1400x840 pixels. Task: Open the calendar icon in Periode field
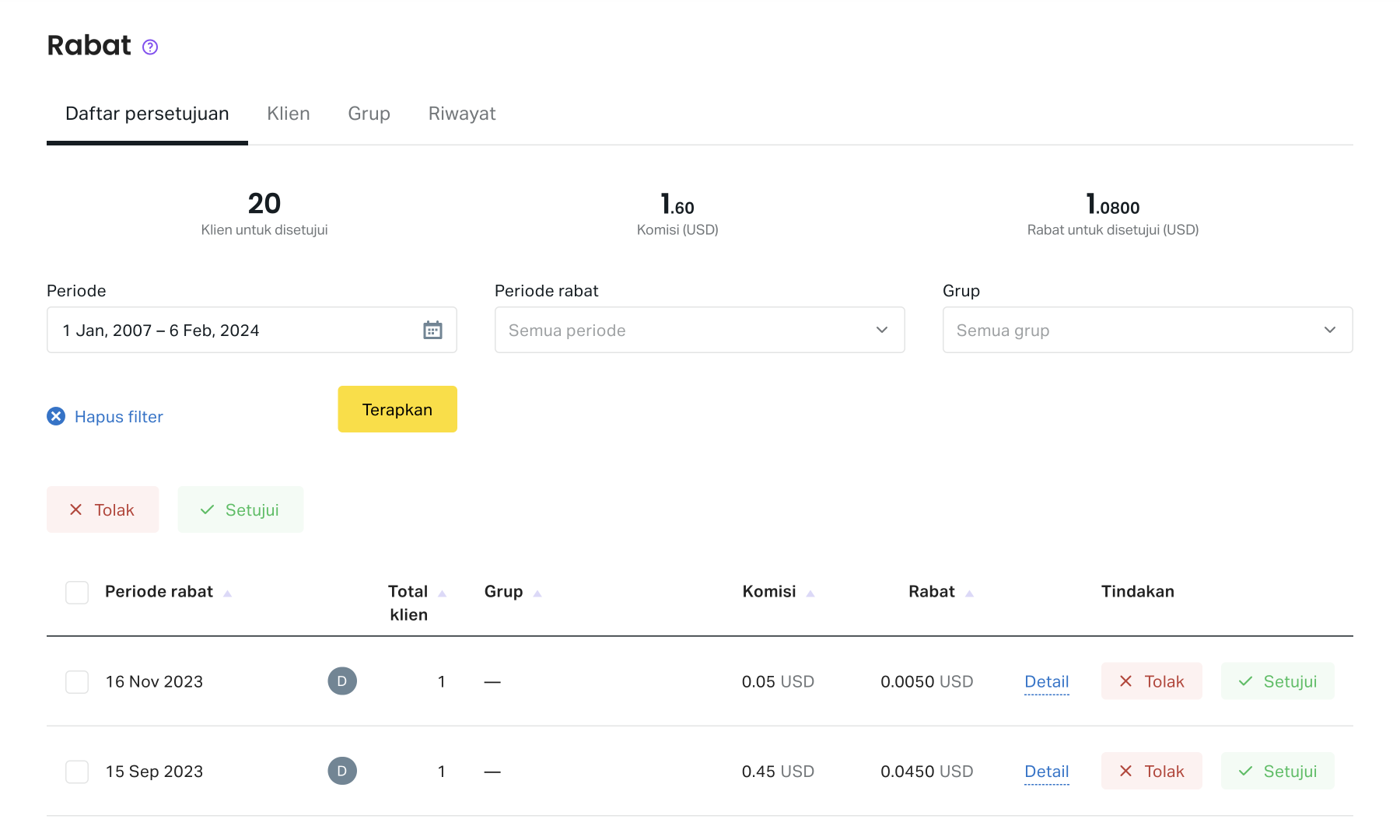[x=432, y=331]
